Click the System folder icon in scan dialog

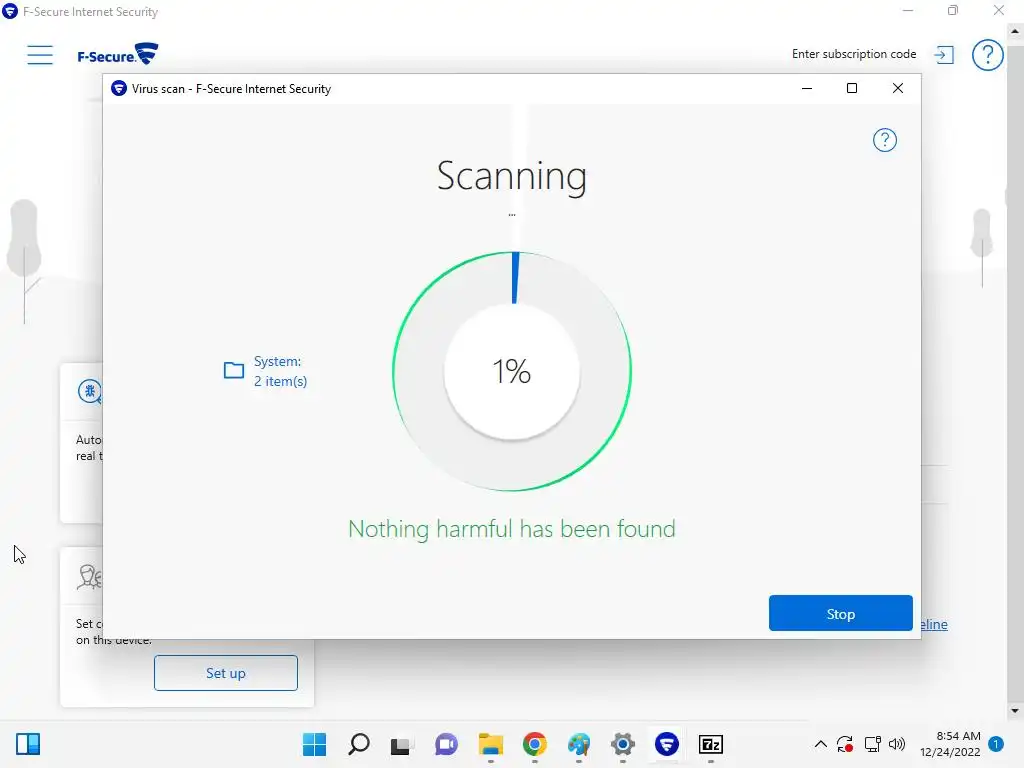234,370
